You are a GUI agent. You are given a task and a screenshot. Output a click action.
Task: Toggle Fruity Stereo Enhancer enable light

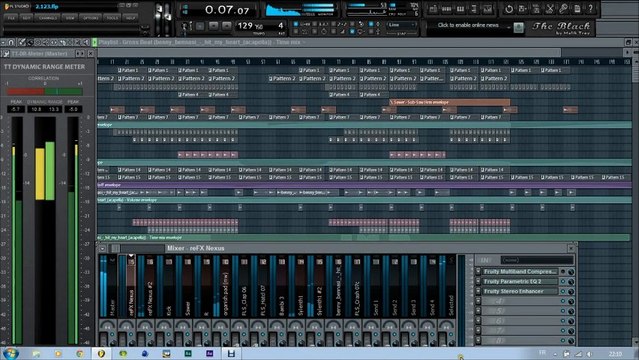pyautogui.click(x=563, y=291)
